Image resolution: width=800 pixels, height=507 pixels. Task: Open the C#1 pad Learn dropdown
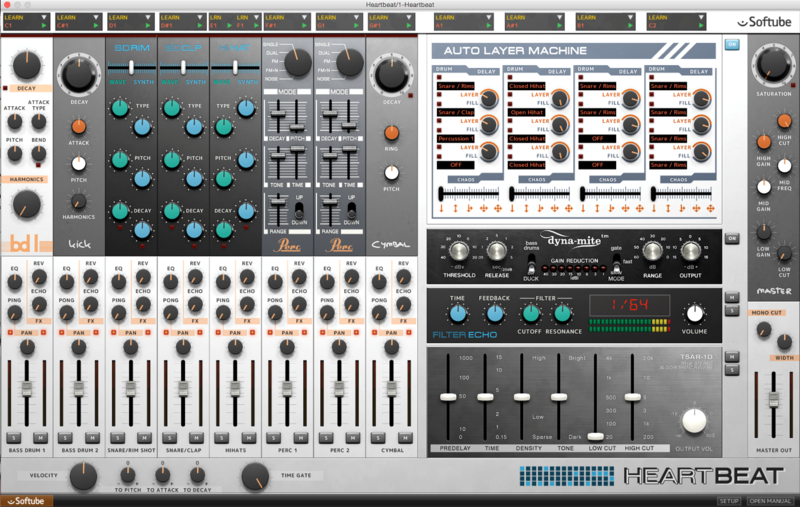coord(96,17)
